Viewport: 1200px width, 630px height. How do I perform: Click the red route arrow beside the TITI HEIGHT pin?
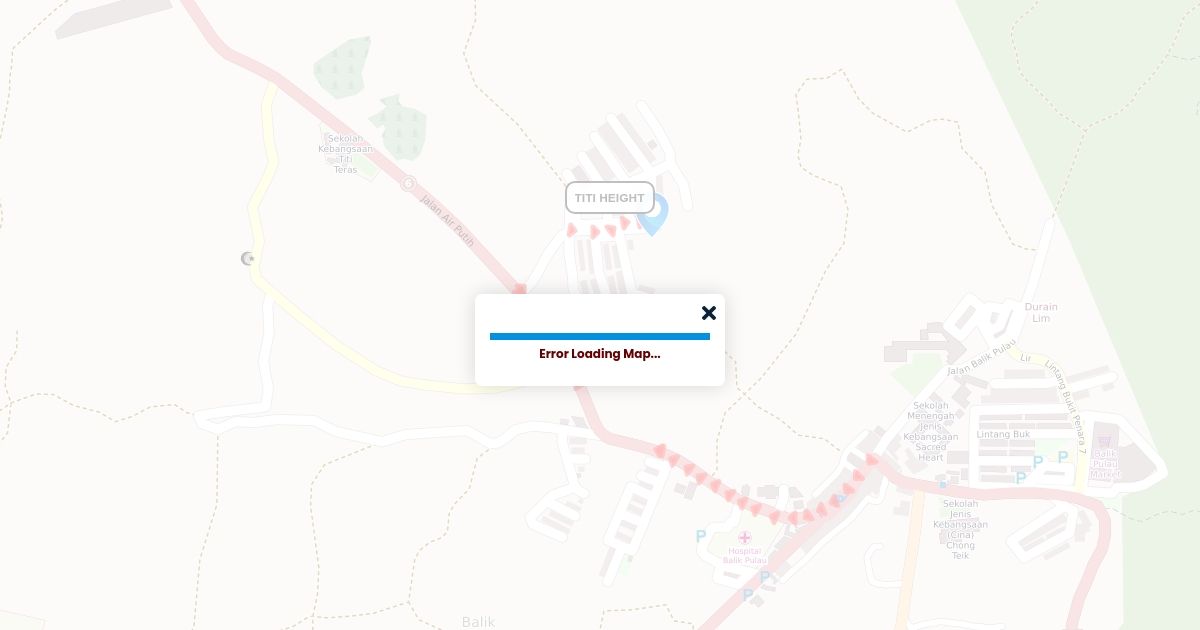click(x=627, y=223)
